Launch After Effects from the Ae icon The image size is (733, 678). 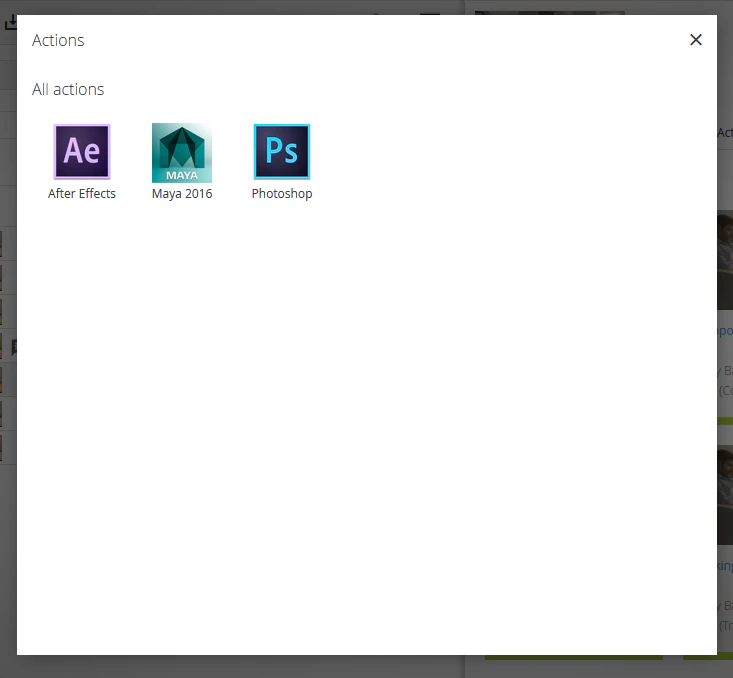(x=82, y=151)
